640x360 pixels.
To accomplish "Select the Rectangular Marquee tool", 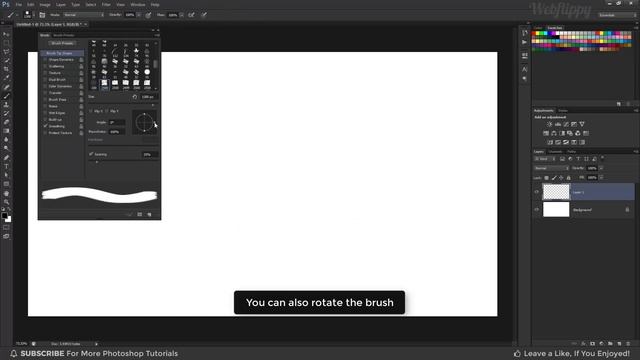I will click(6, 43).
